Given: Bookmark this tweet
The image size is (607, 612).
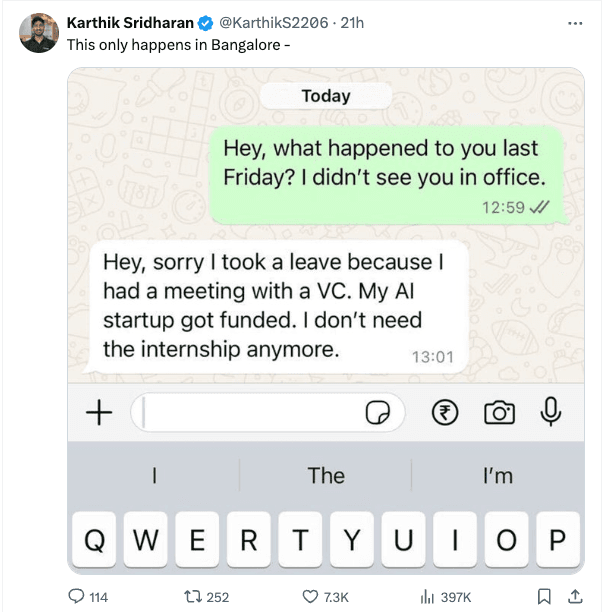Looking at the screenshot, I should pyautogui.click(x=544, y=597).
